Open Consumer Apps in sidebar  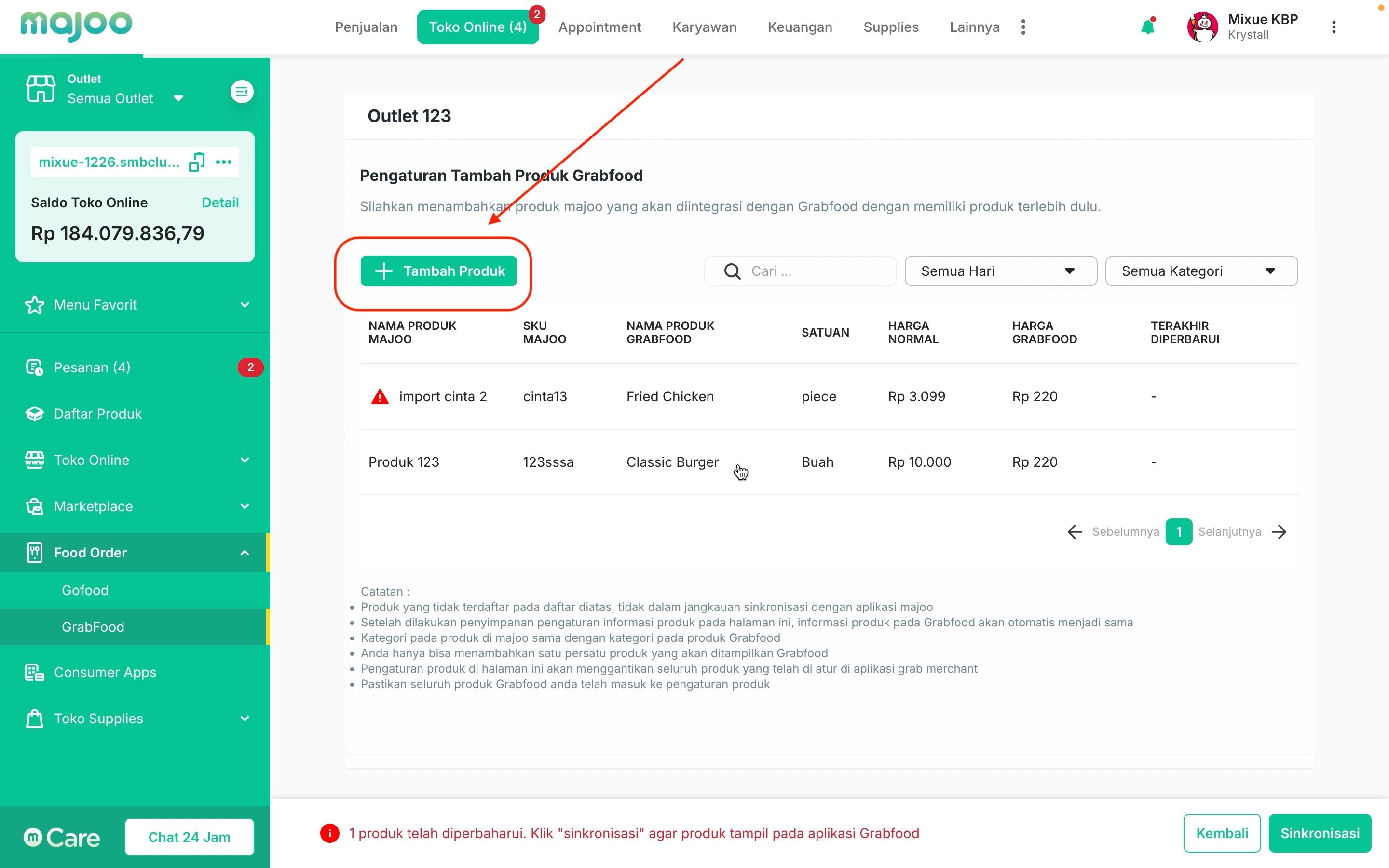click(105, 672)
